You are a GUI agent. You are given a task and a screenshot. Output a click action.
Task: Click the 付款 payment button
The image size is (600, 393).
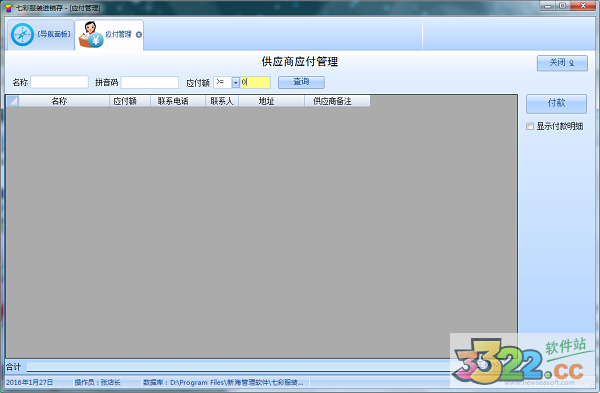pos(556,103)
